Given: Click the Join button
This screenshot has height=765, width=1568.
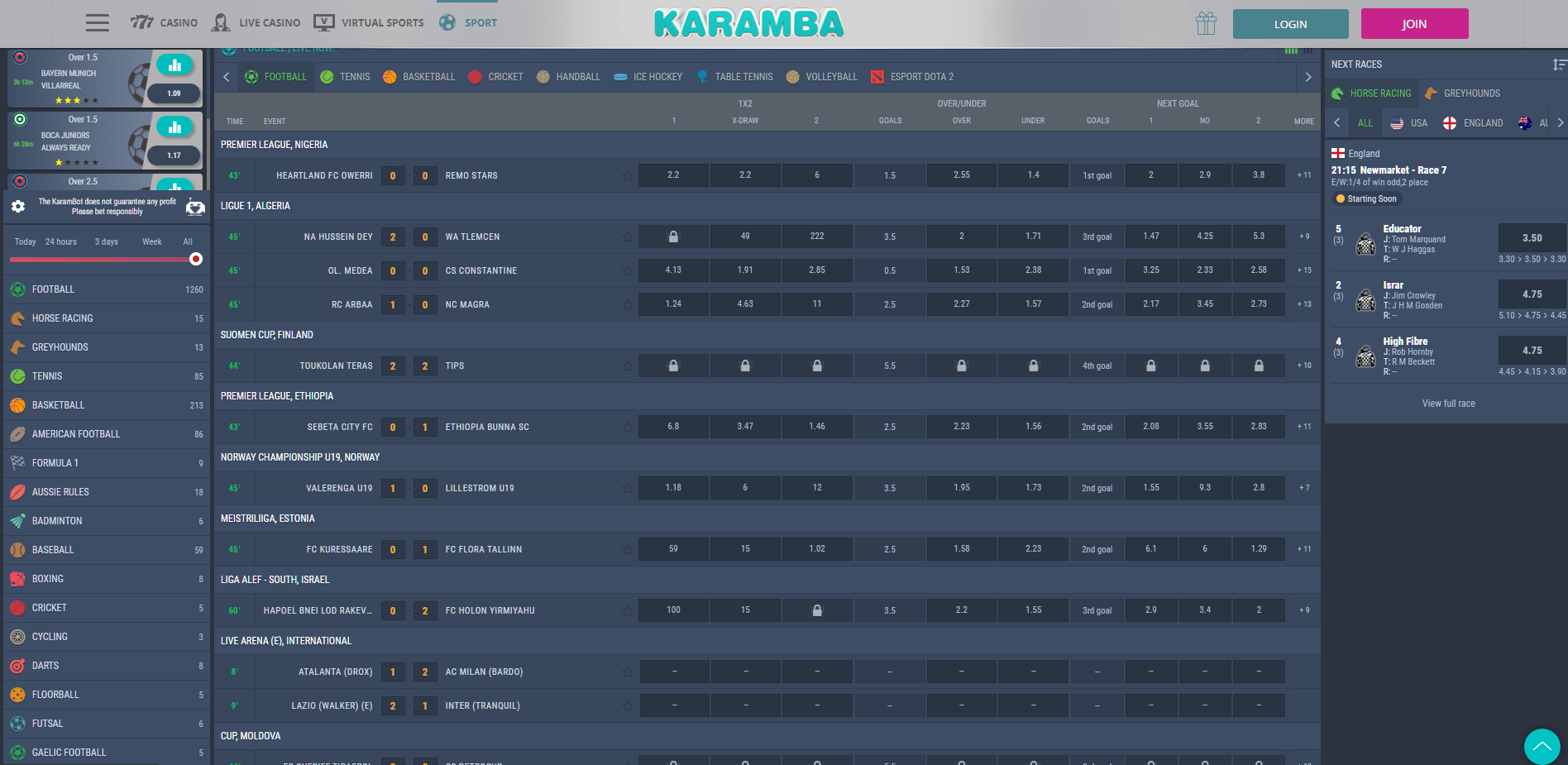Looking at the screenshot, I should pos(1414,24).
